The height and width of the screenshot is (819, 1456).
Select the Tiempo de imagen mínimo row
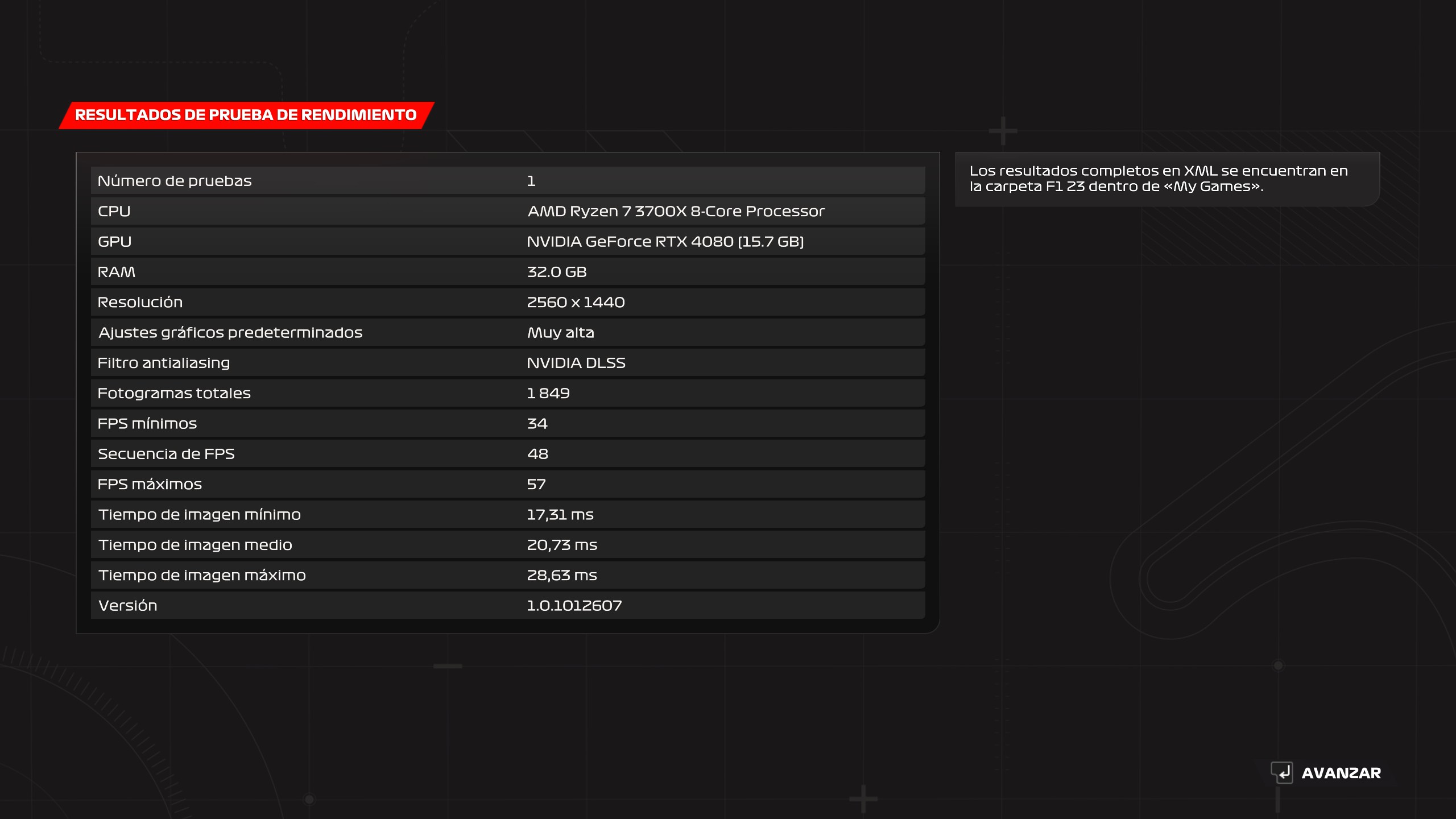(x=507, y=515)
